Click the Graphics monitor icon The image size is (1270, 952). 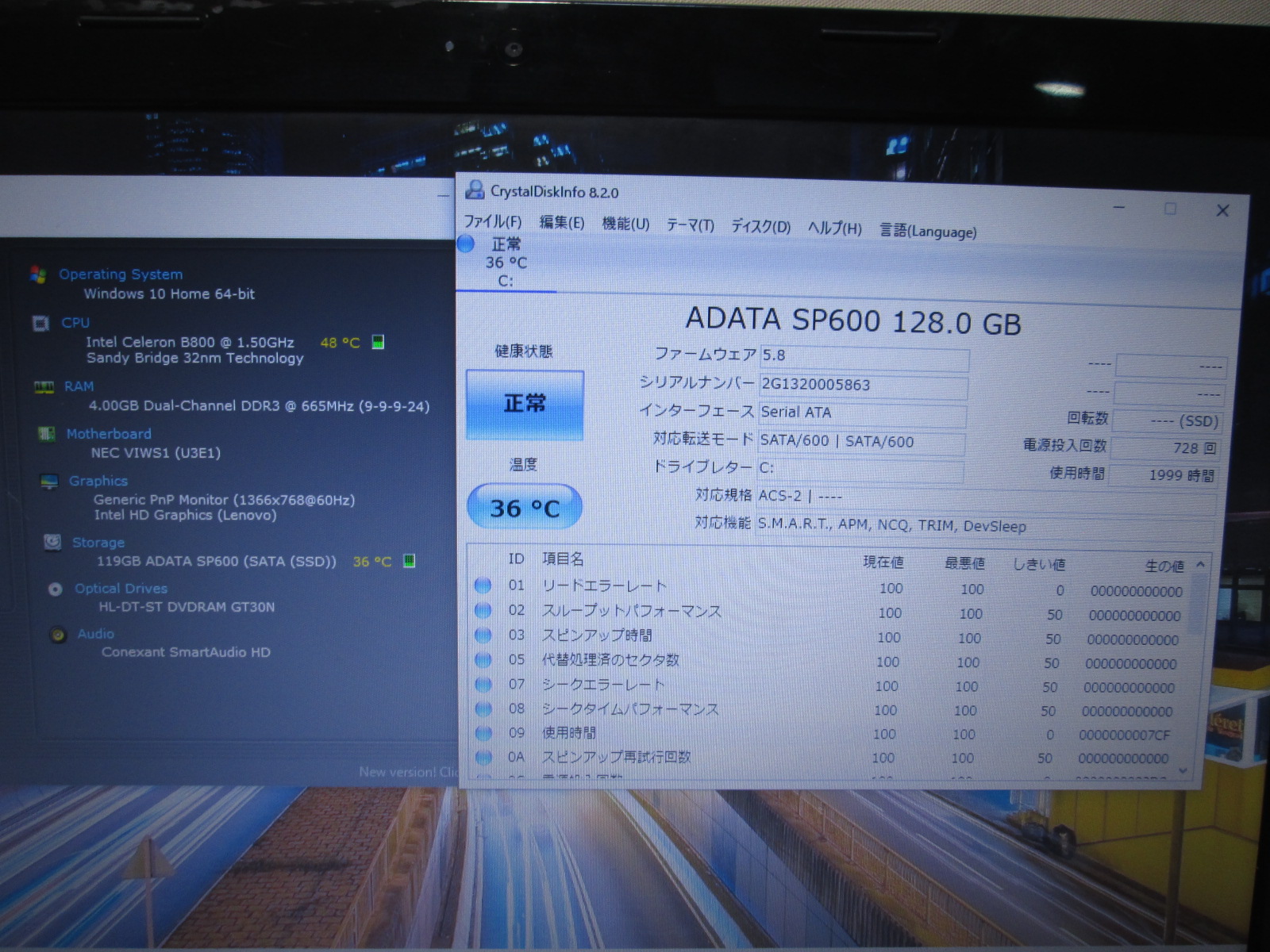(x=49, y=482)
